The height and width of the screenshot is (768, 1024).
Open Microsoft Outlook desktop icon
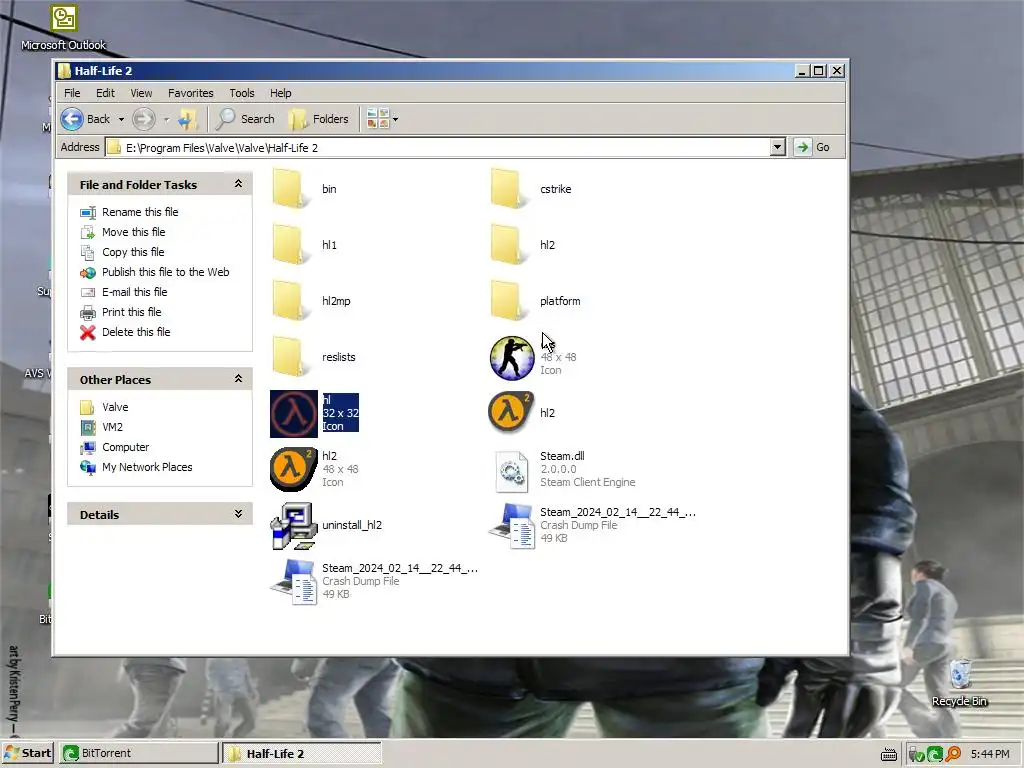(x=63, y=27)
